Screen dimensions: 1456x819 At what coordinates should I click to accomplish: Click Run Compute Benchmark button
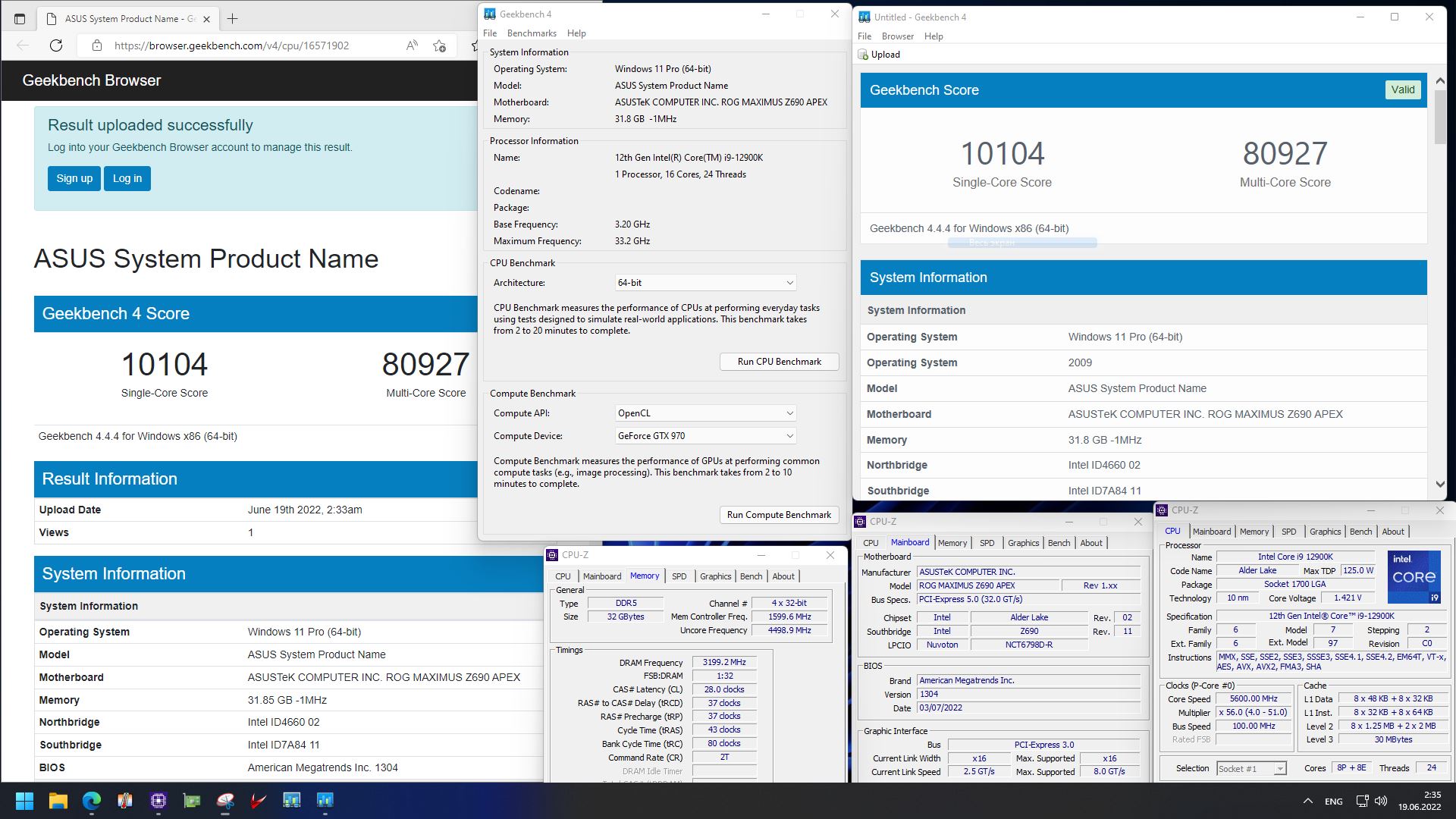coord(779,515)
